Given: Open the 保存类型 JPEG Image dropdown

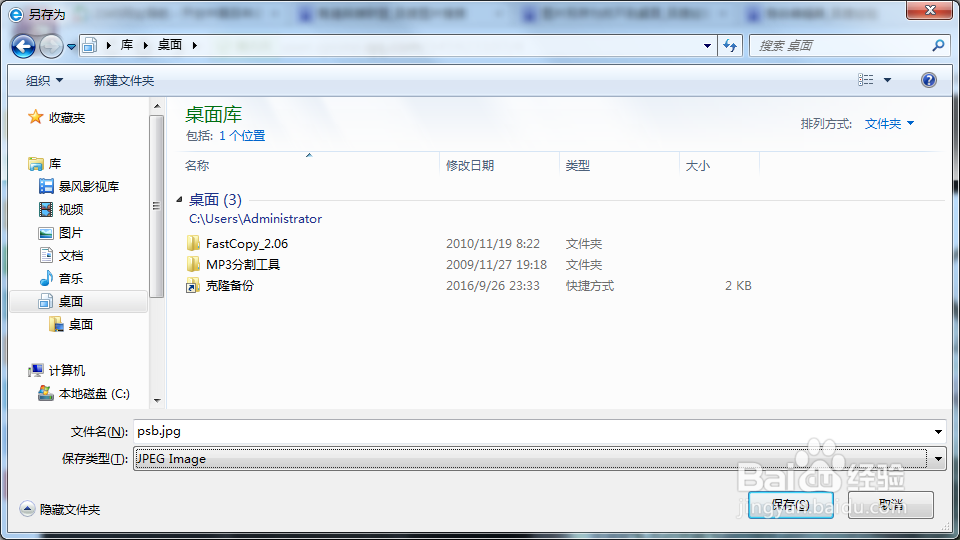Looking at the screenshot, I should pos(539,459).
